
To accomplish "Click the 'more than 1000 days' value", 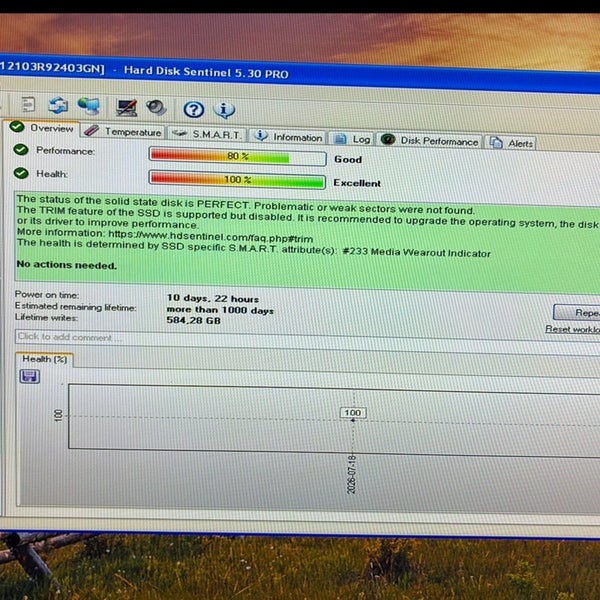I will coord(220,310).
